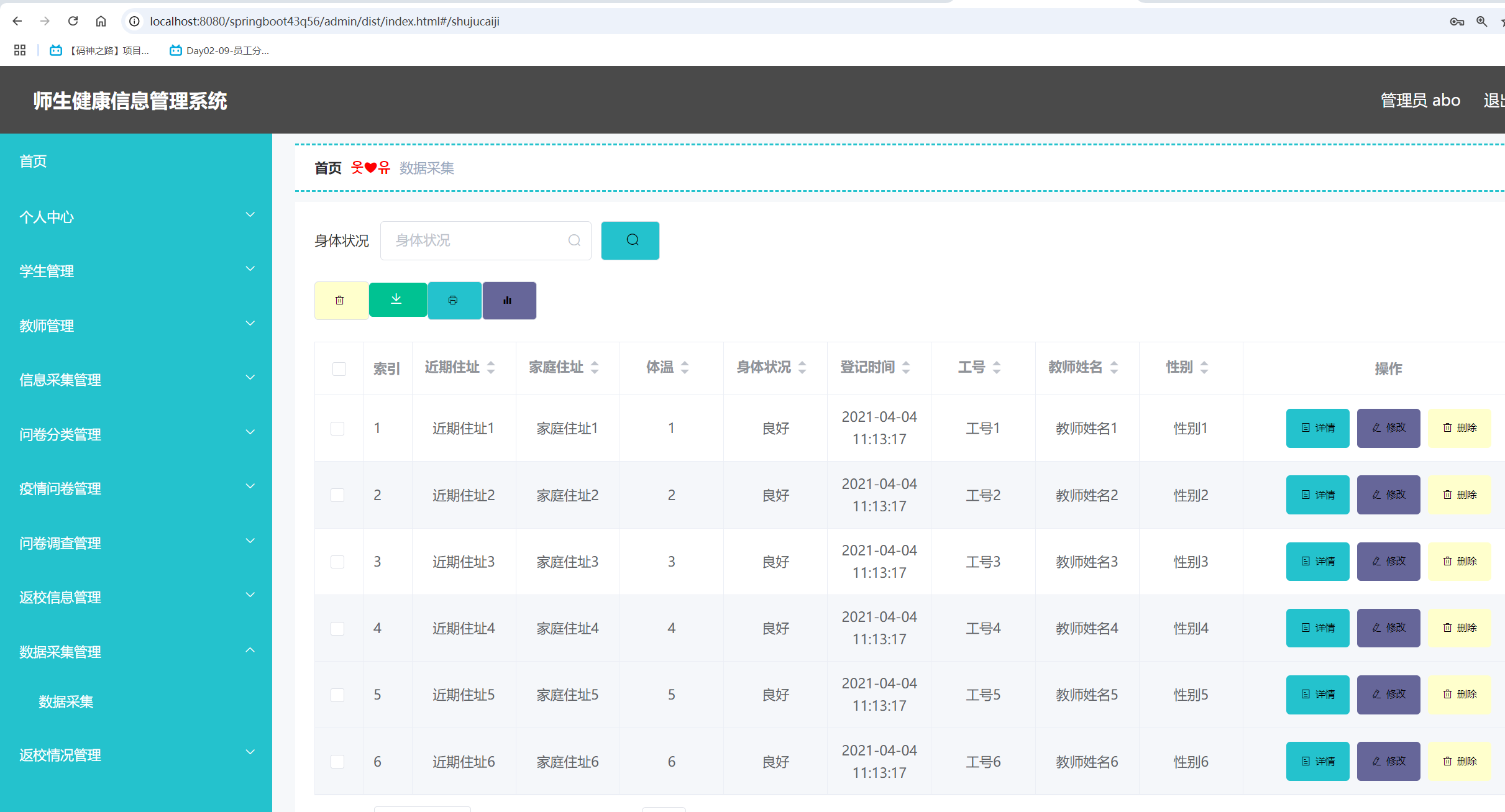
Task: Click the password key icon in address bar
Action: click(x=1457, y=21)
